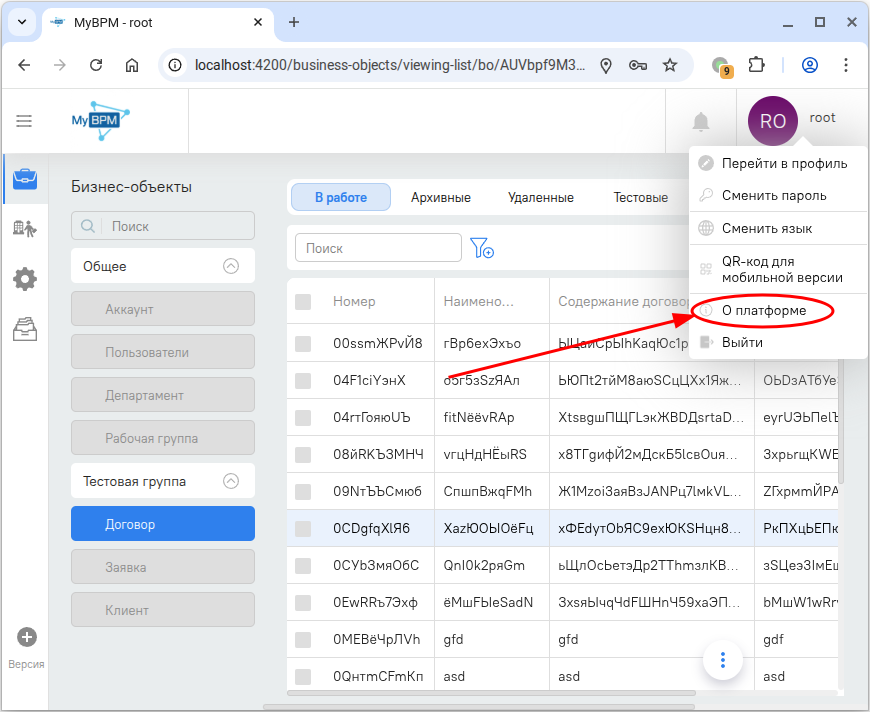Collapse the Тестовая группа section
Image resolution: width=870 pixels, height=712 pixels.
(231, 481)
